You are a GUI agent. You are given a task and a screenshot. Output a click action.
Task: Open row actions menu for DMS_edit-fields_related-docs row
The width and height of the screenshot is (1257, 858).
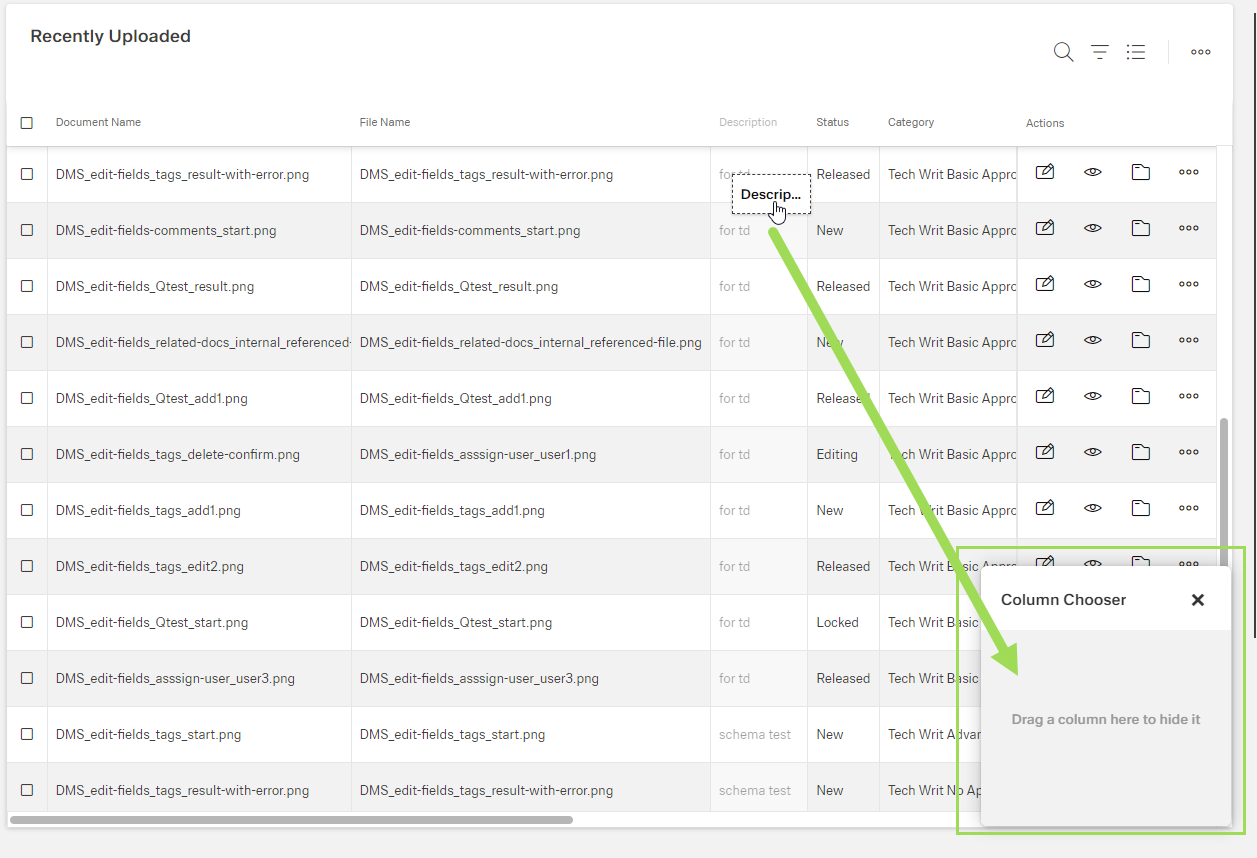[1188, 340]
